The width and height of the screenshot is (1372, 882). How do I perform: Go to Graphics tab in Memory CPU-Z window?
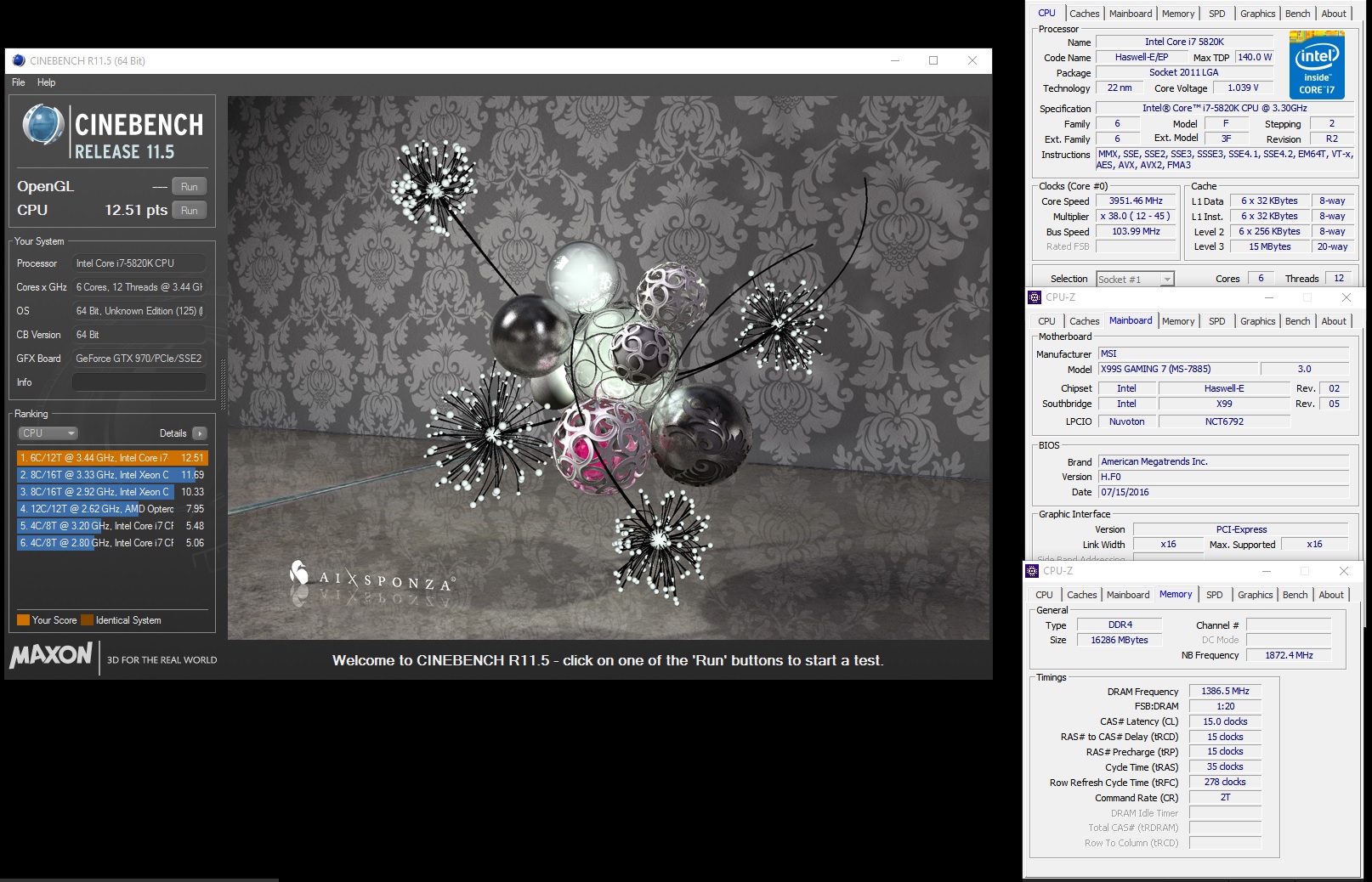1255,595
